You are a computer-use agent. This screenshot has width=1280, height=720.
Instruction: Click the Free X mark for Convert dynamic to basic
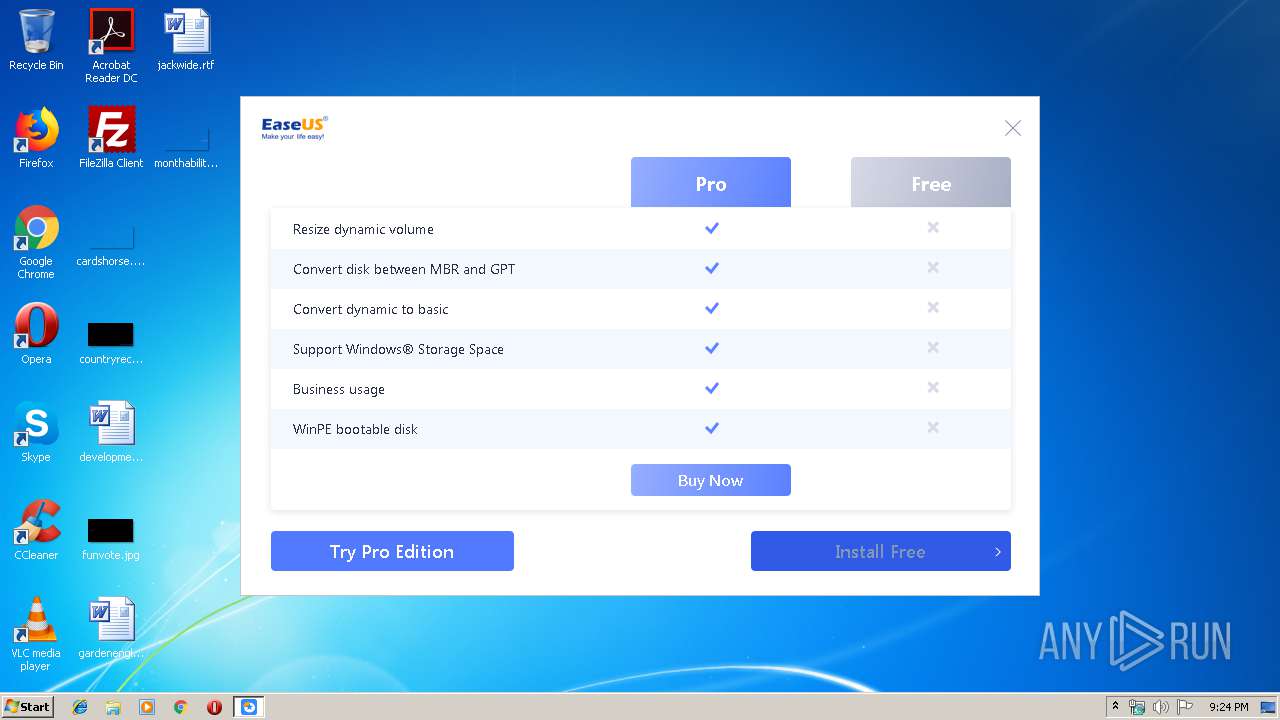(x=933, y=307)
